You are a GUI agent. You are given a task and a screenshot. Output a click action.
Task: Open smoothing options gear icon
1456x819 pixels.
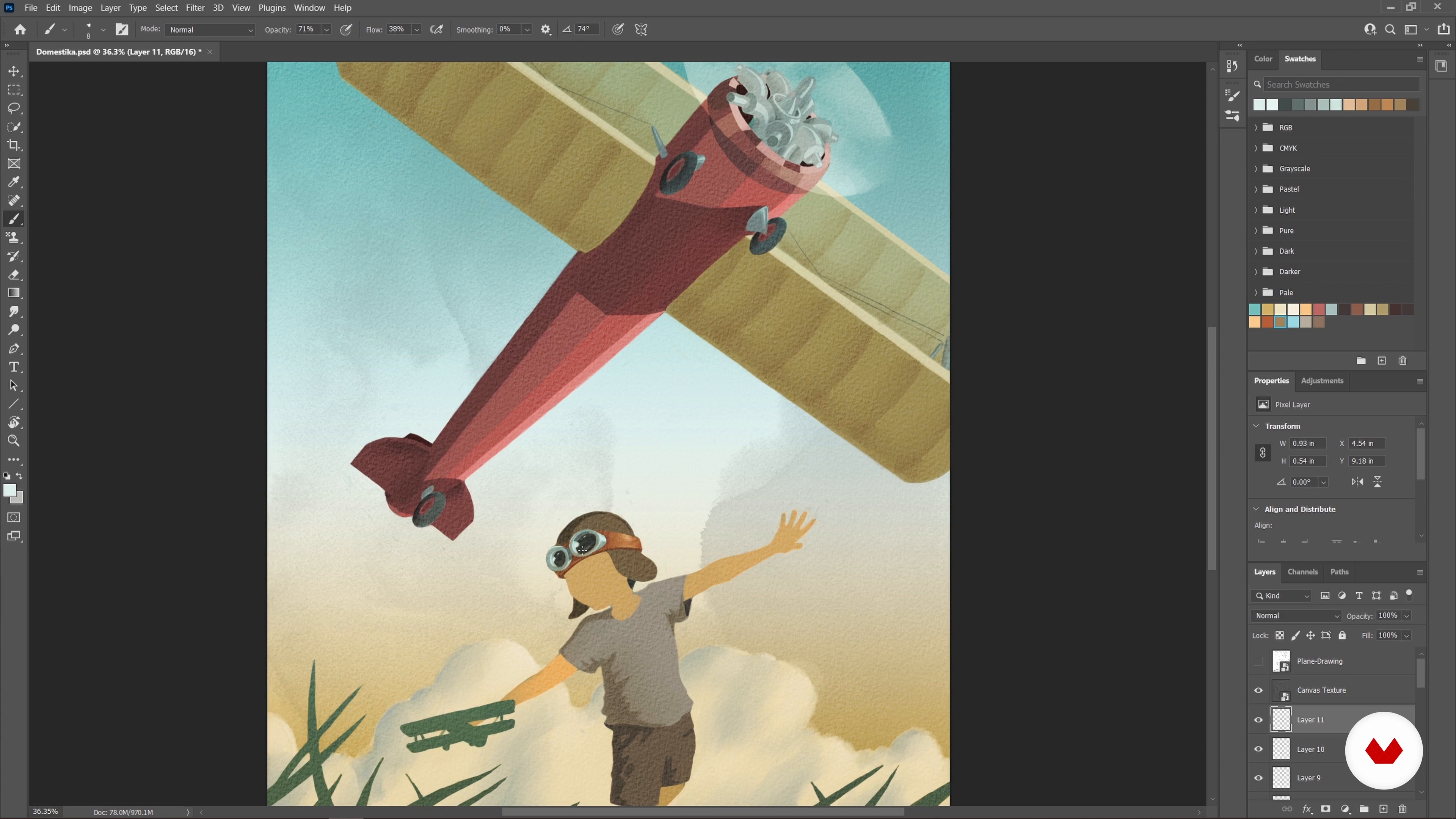[546, 30]
